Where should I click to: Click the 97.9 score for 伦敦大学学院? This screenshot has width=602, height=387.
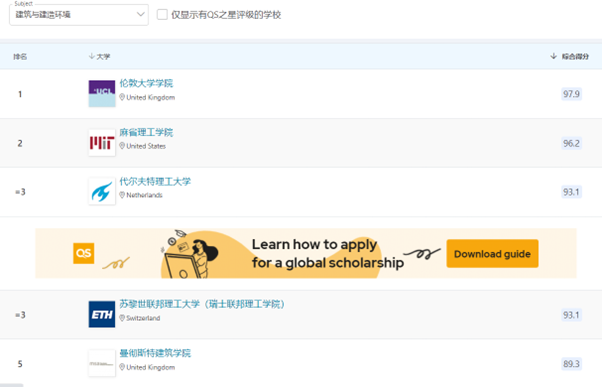[571, 94]
